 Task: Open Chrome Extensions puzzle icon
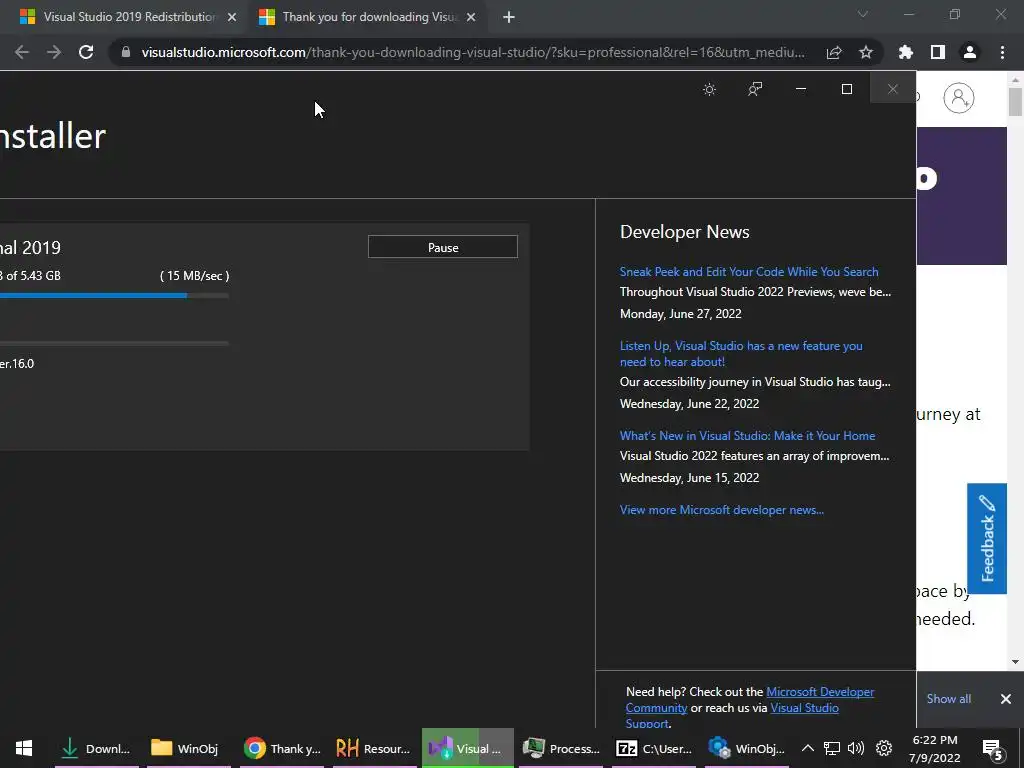(906, 52)
